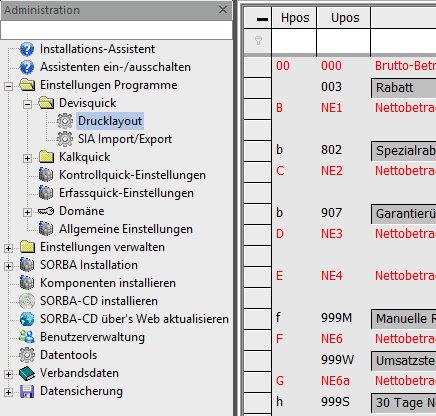Expand the Einstellungen verwalten node
436x416 pixels.
[9, 249]
